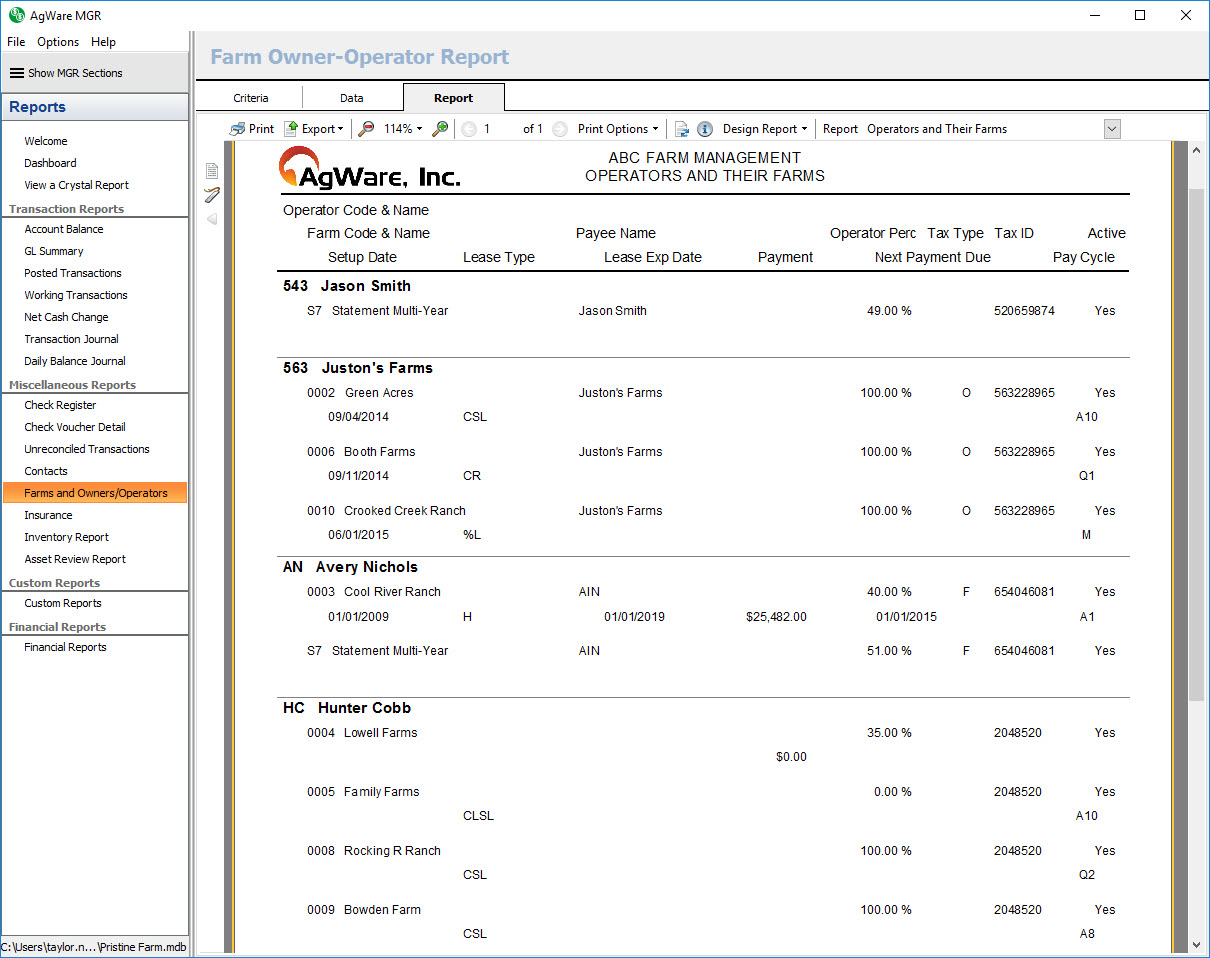Click the refresh report icon beside Print Options
The height and width of the screenshot is (958, 1210).
coord(682,129)
